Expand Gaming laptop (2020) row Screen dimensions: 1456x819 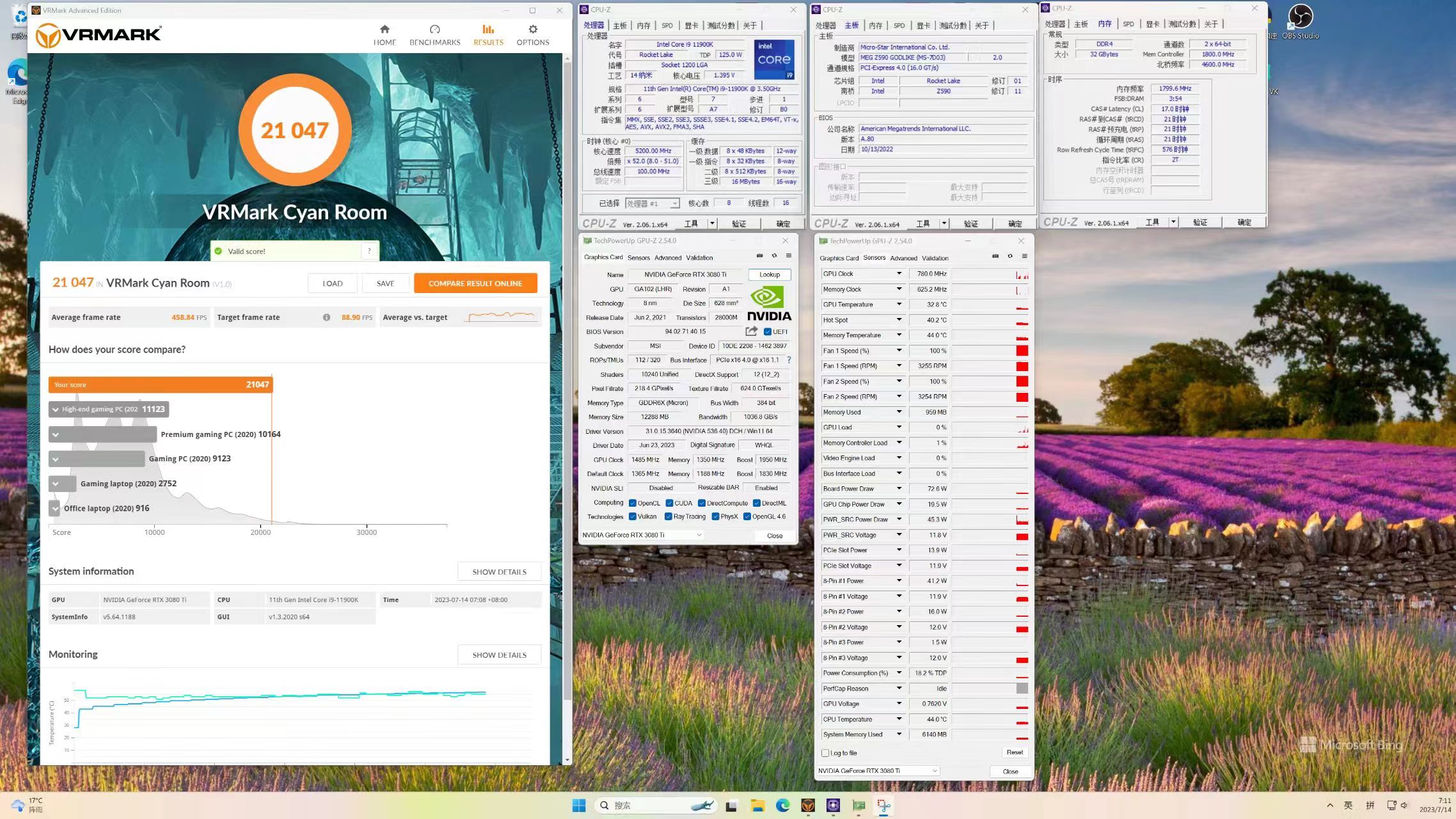pyautogui.click(x=56, y=484)
